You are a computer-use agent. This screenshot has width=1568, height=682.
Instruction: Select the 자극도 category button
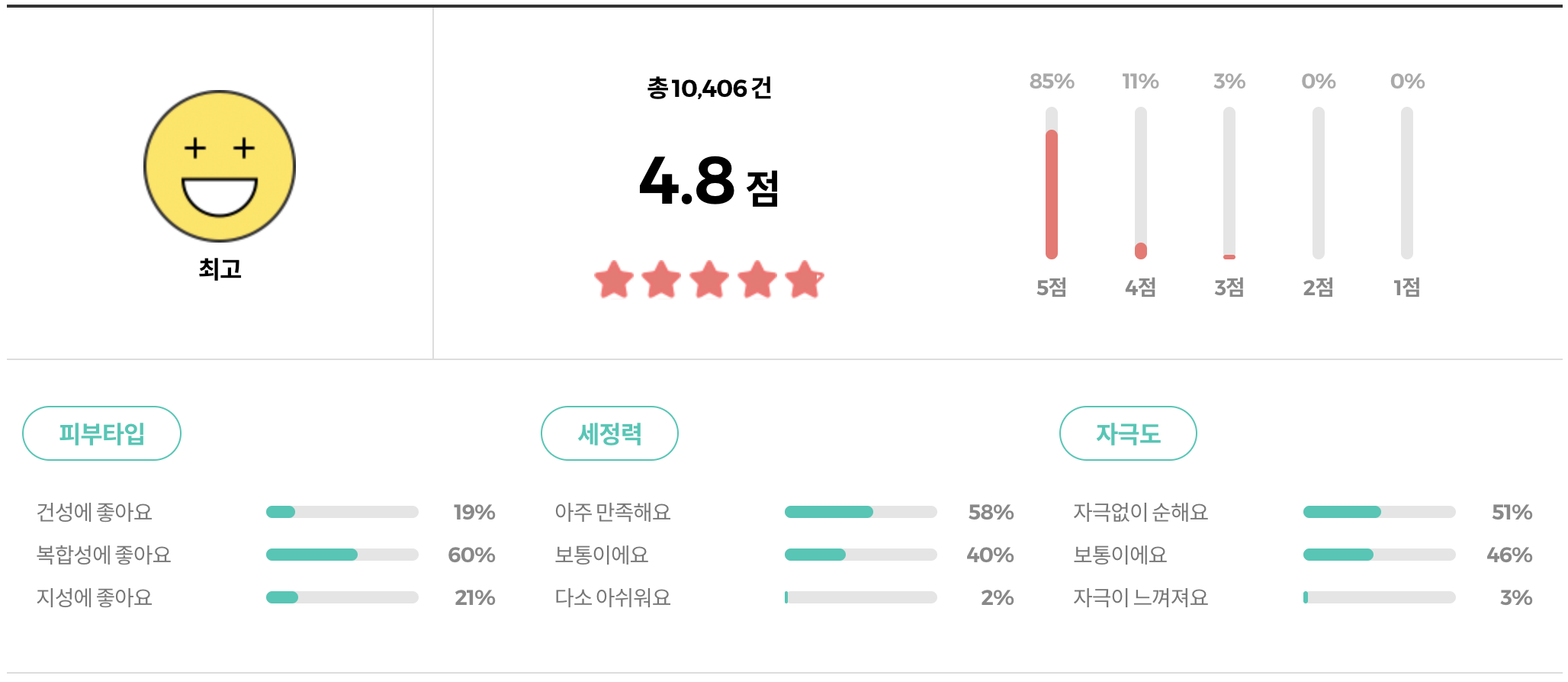point(1126,433)
